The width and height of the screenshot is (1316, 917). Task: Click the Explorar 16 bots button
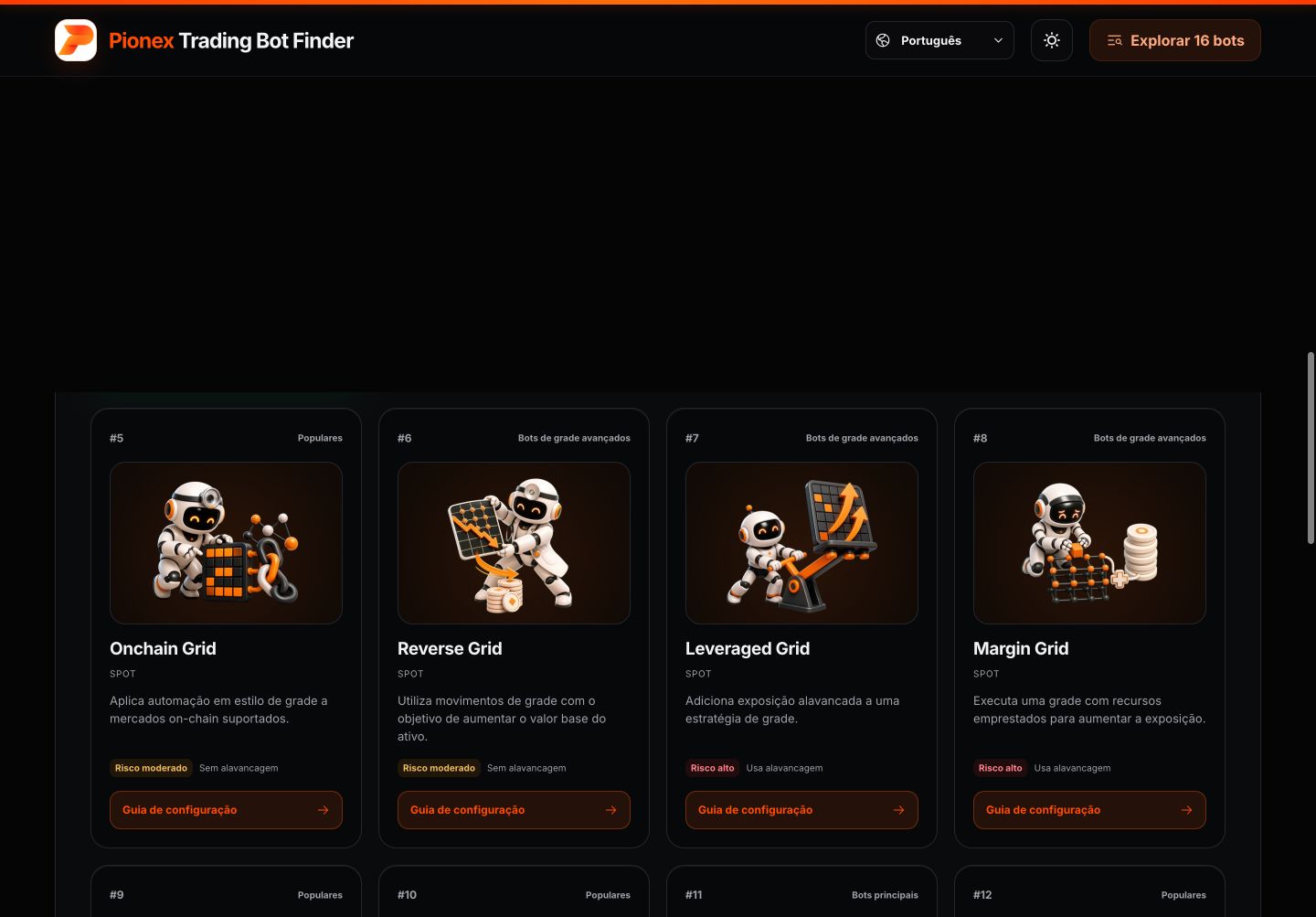point(1175,40)
